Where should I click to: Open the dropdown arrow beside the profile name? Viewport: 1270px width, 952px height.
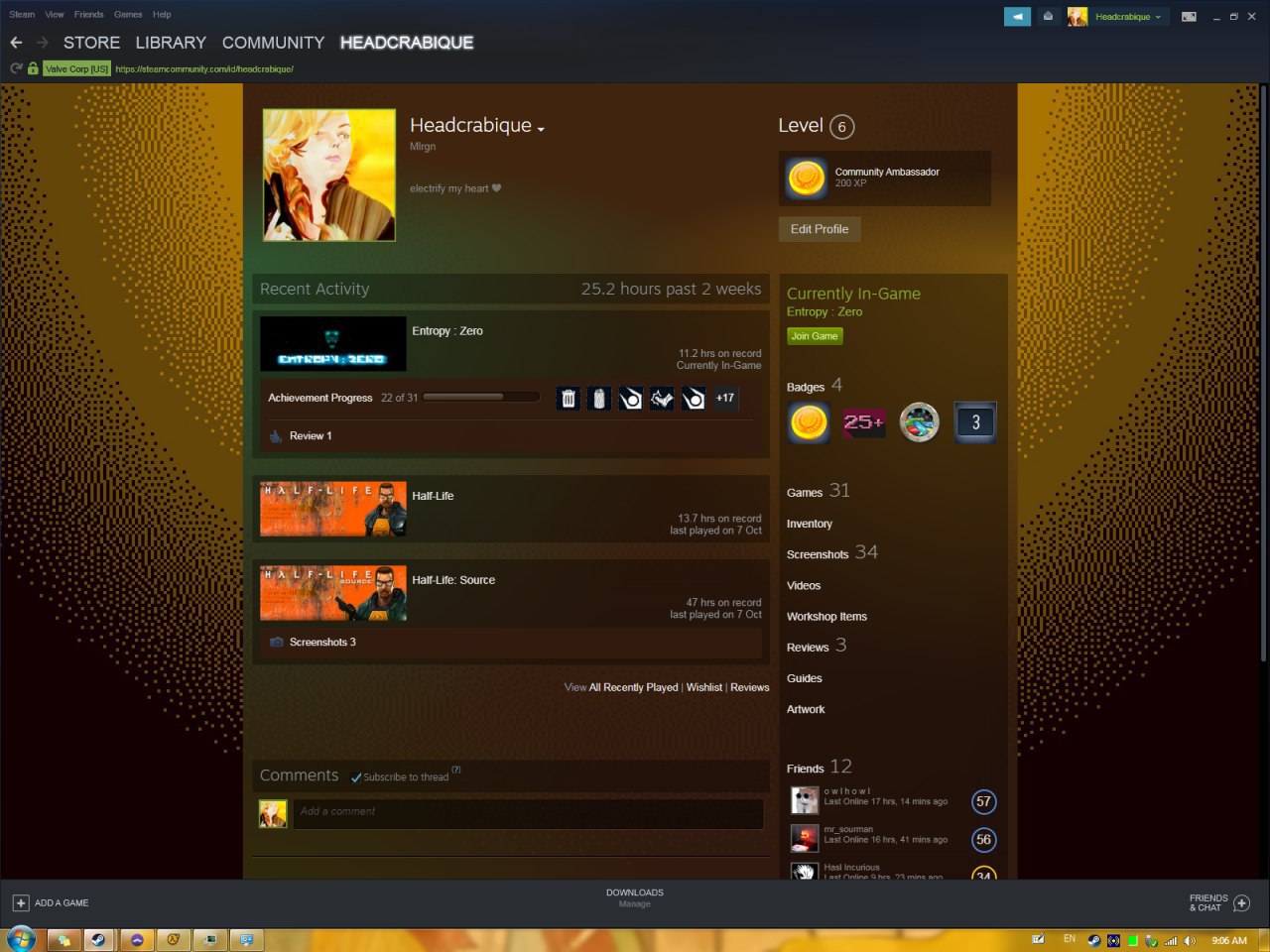(x=541, y=129)
